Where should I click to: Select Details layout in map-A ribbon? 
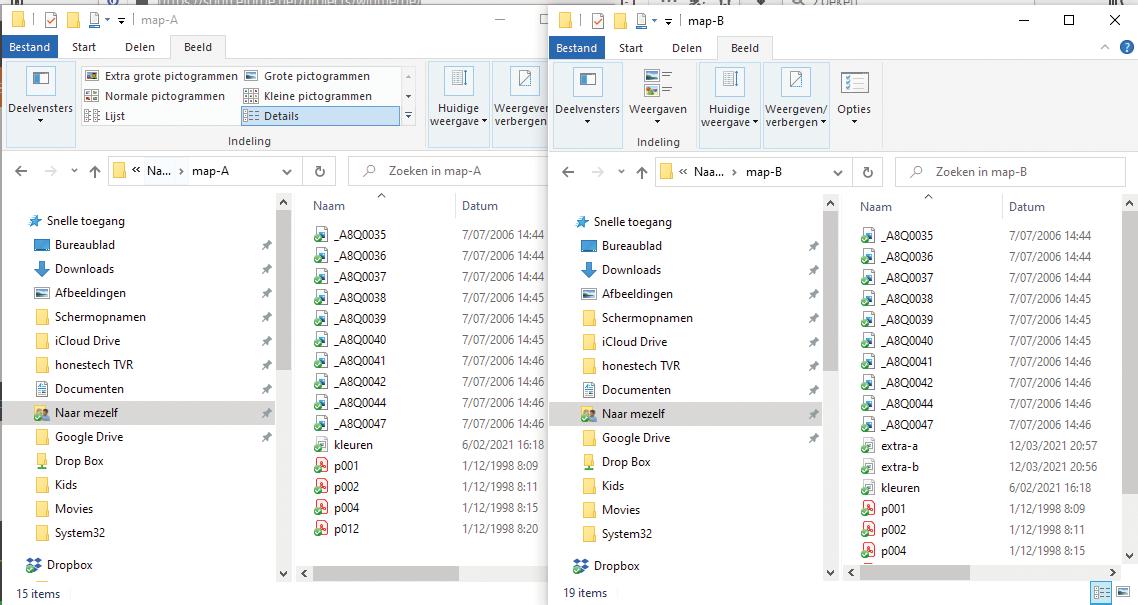320,116
